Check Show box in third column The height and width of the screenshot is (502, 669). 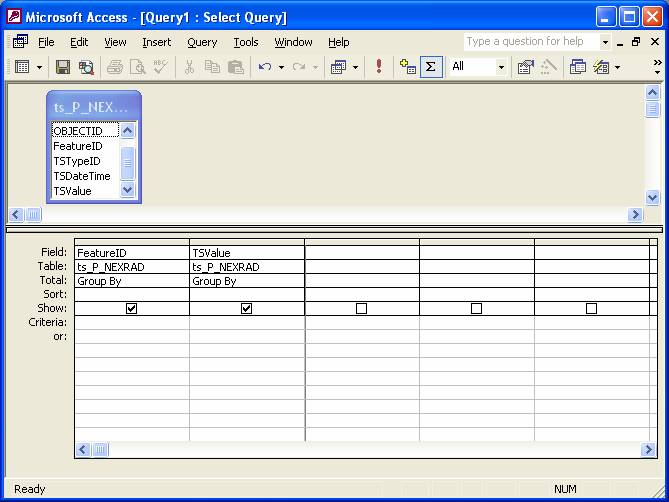[361, 308]
